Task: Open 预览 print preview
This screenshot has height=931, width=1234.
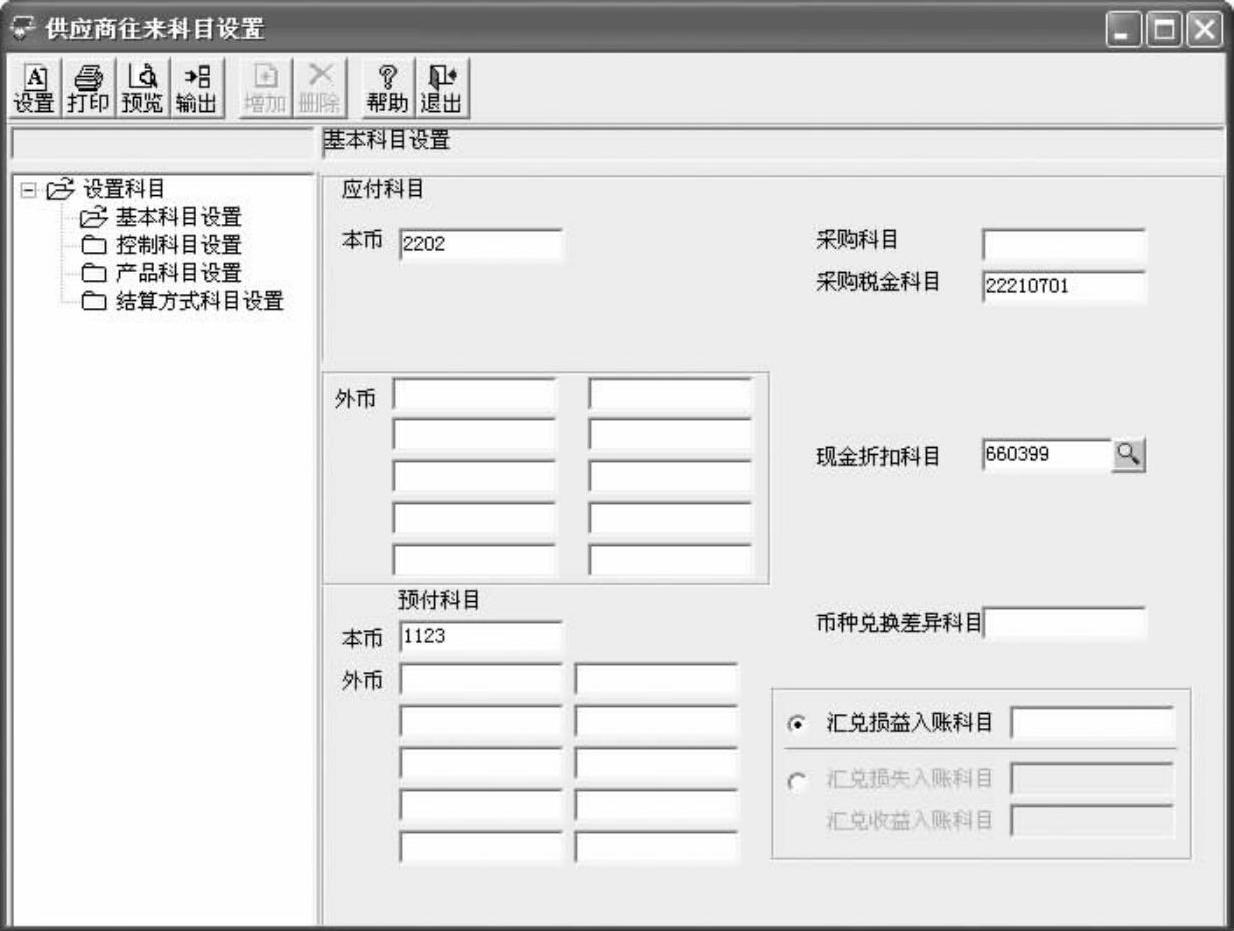Action: (142, 89)
